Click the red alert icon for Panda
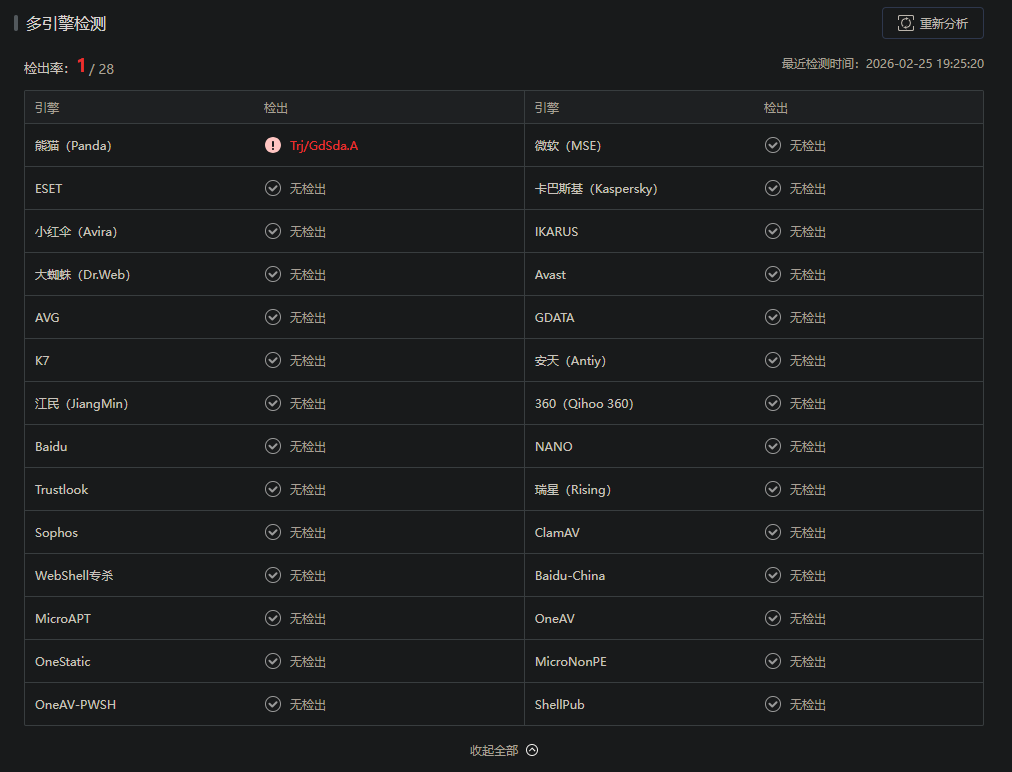Image resolution: width=1012 pixels, height=772 pixels. 273,145
